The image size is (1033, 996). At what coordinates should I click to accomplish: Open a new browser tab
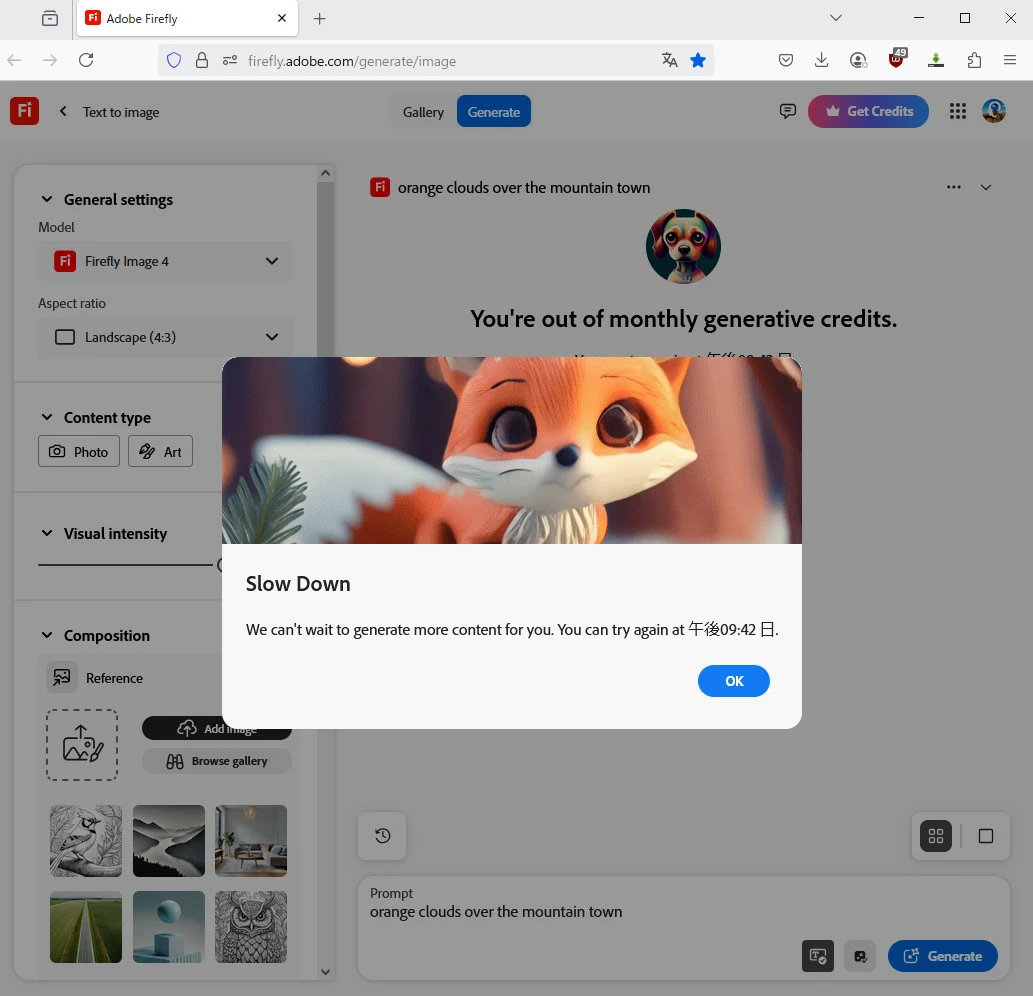[320, 18]
